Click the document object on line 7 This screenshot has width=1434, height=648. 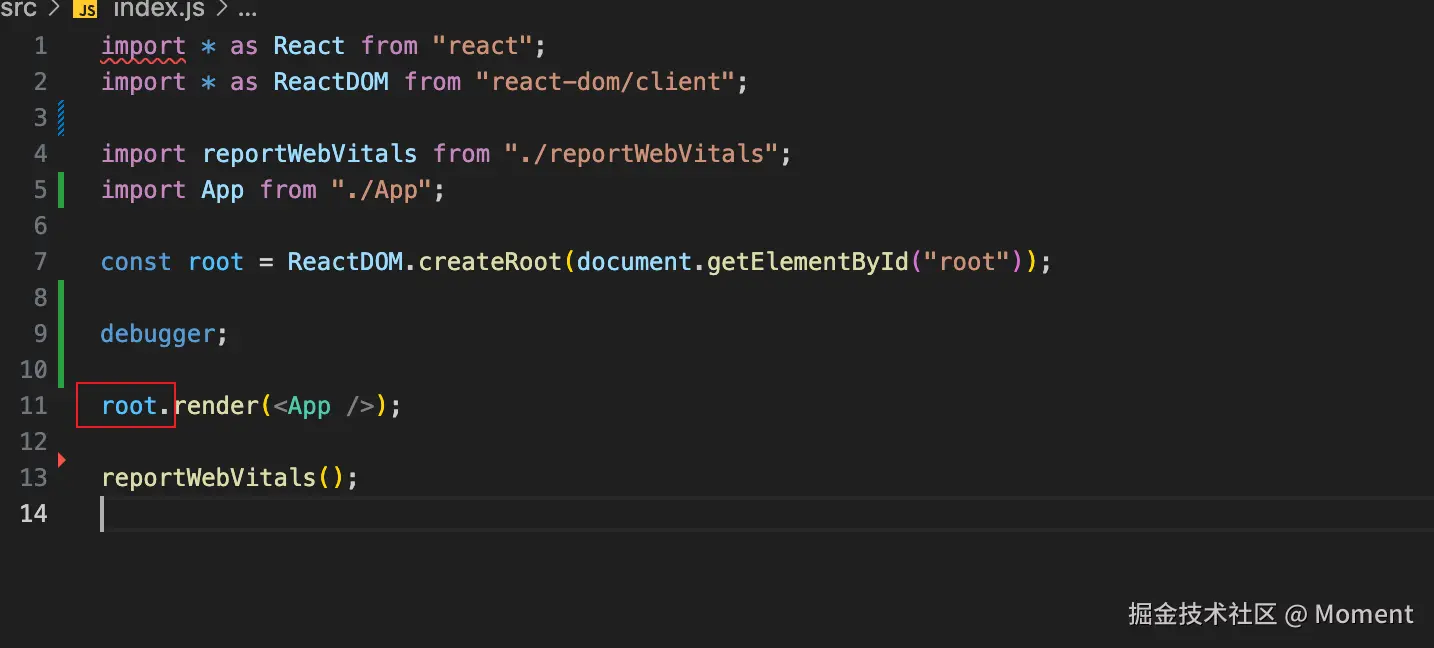click(x=635, y=262)
